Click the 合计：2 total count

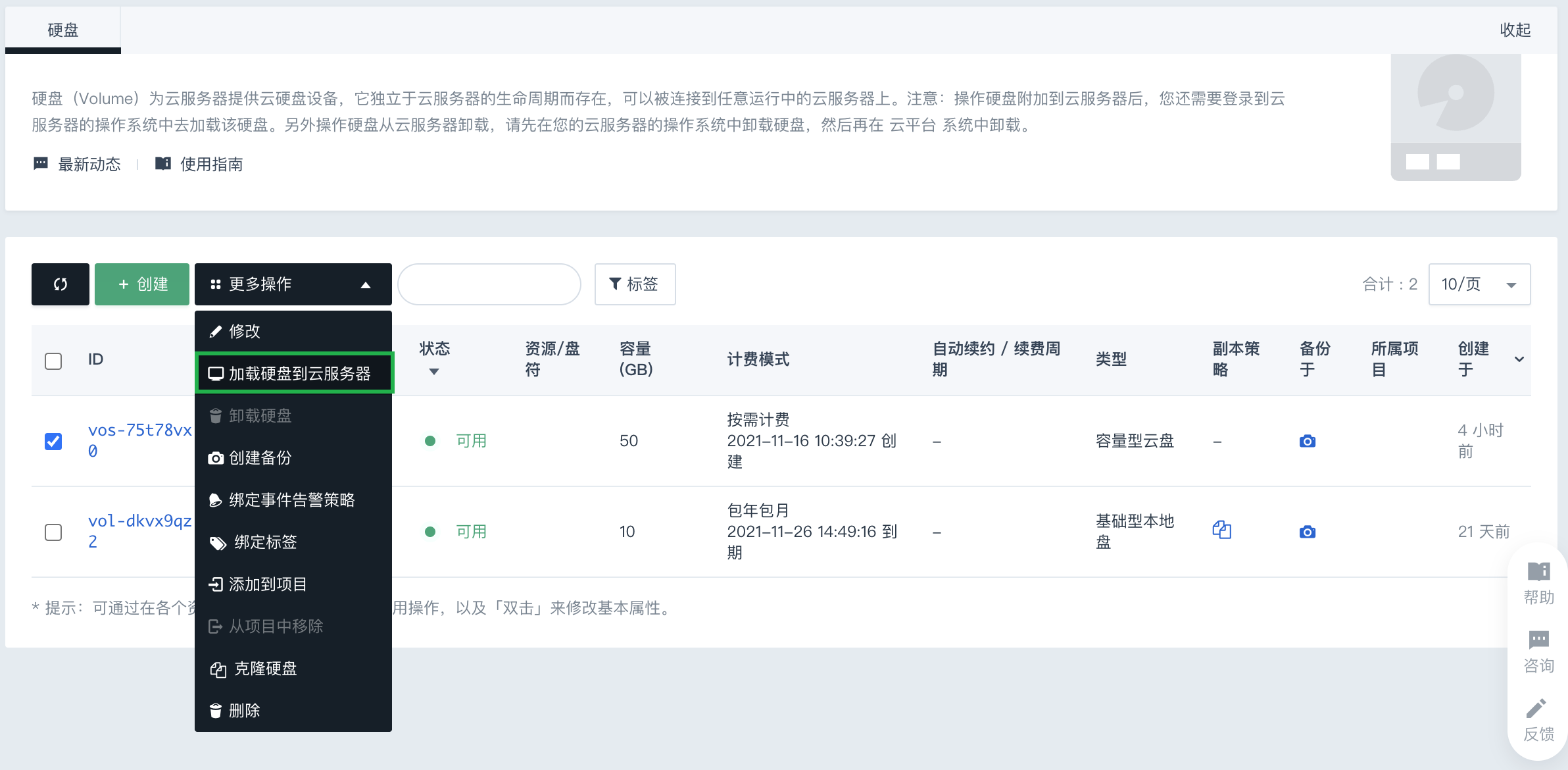[x=1390, y=284]
